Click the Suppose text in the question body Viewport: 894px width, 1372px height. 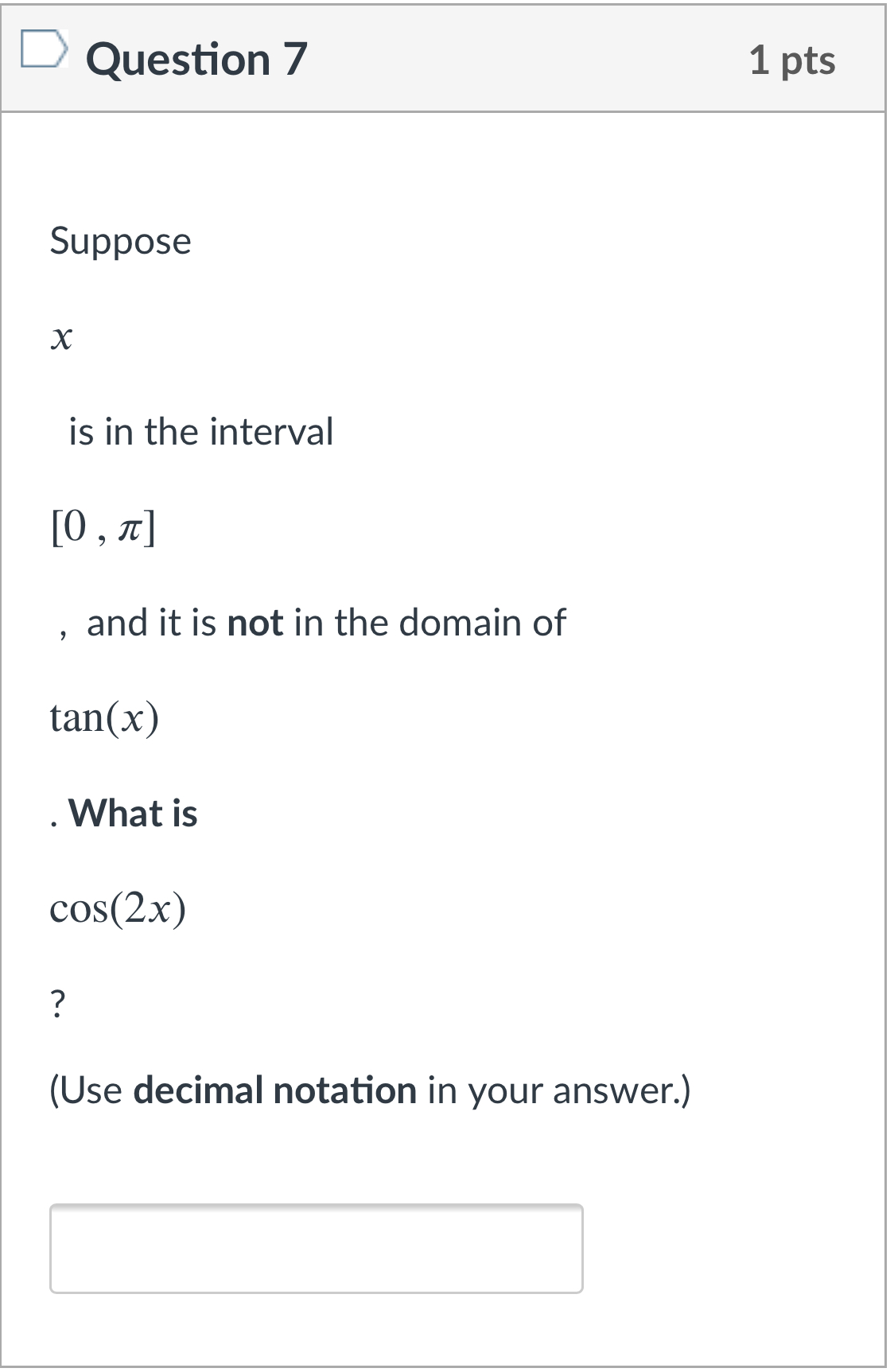pyautogui.click(x=119, y=241)
